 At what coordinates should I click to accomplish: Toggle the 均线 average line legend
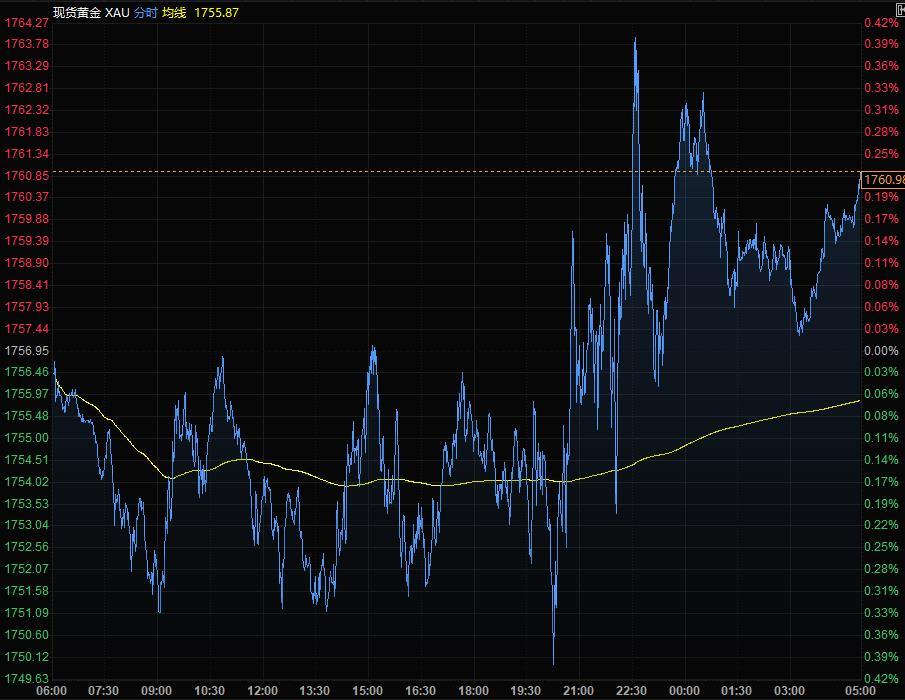coord(178,12)
